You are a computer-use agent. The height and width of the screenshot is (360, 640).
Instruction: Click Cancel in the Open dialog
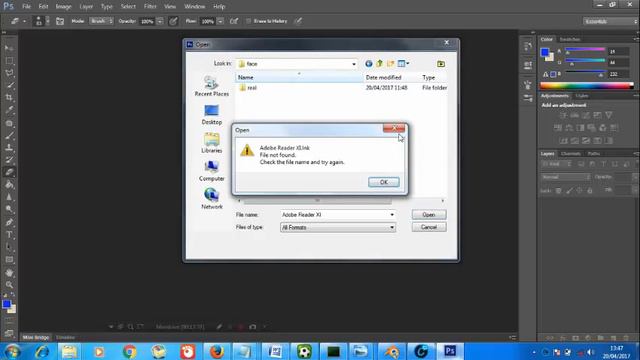point(429,227)
